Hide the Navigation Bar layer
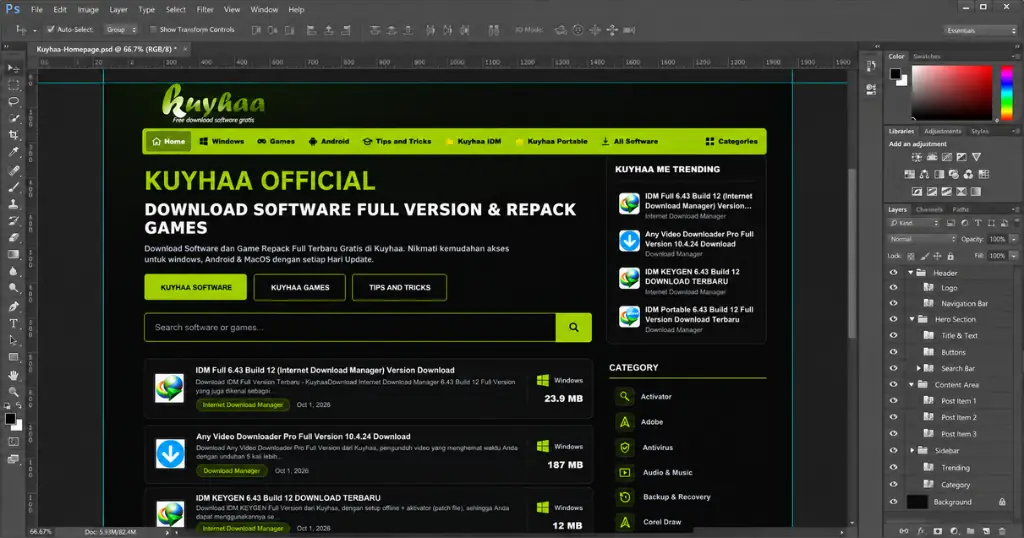The image size is (1024, 538). click(893, 304)
